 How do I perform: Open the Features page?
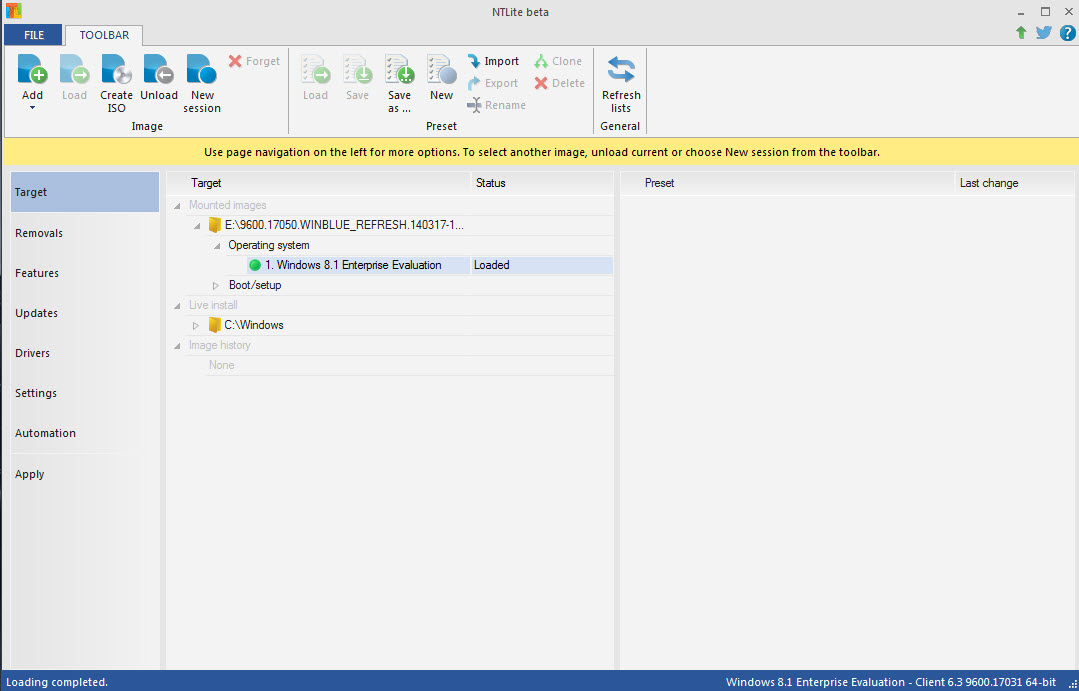(85, 273)
